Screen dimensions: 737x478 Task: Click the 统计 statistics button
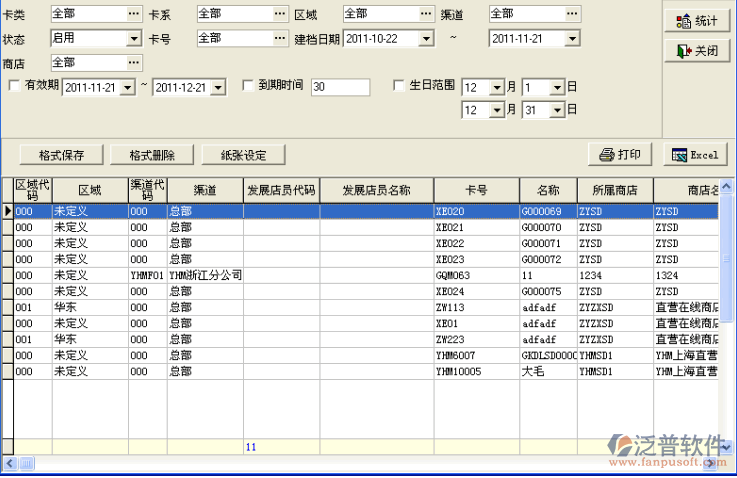coord(696,21)
